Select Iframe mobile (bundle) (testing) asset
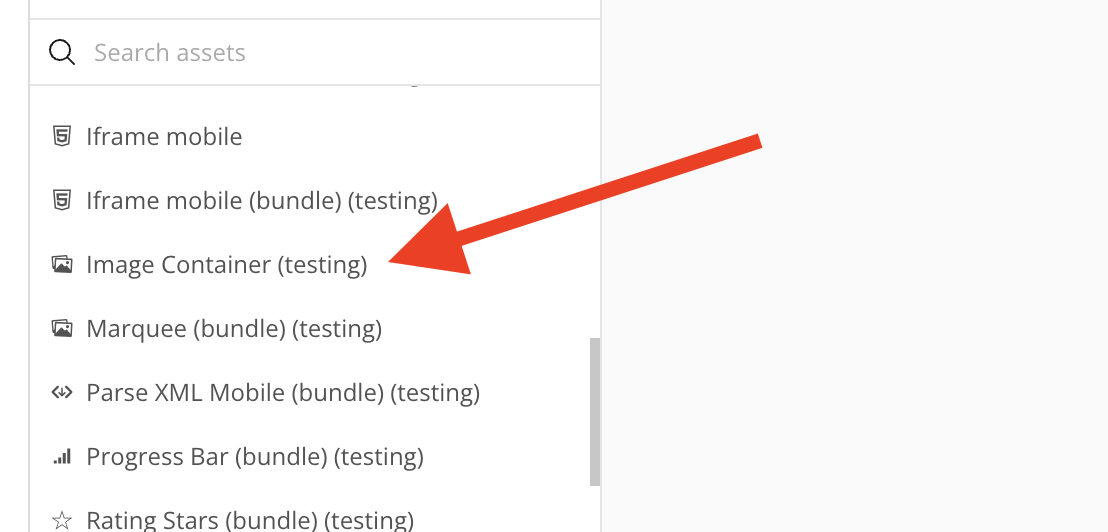The height and width of the screenshot is (532, 1108). point(262,200)
